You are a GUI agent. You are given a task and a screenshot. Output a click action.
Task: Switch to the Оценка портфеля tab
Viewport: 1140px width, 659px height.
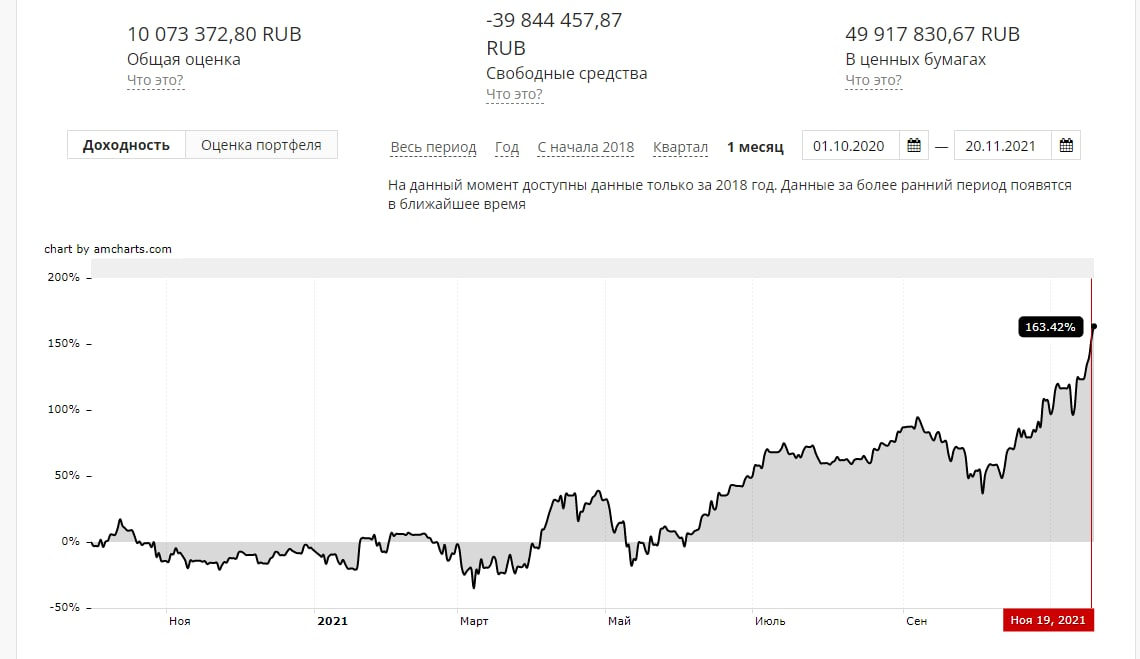(261, 145)
